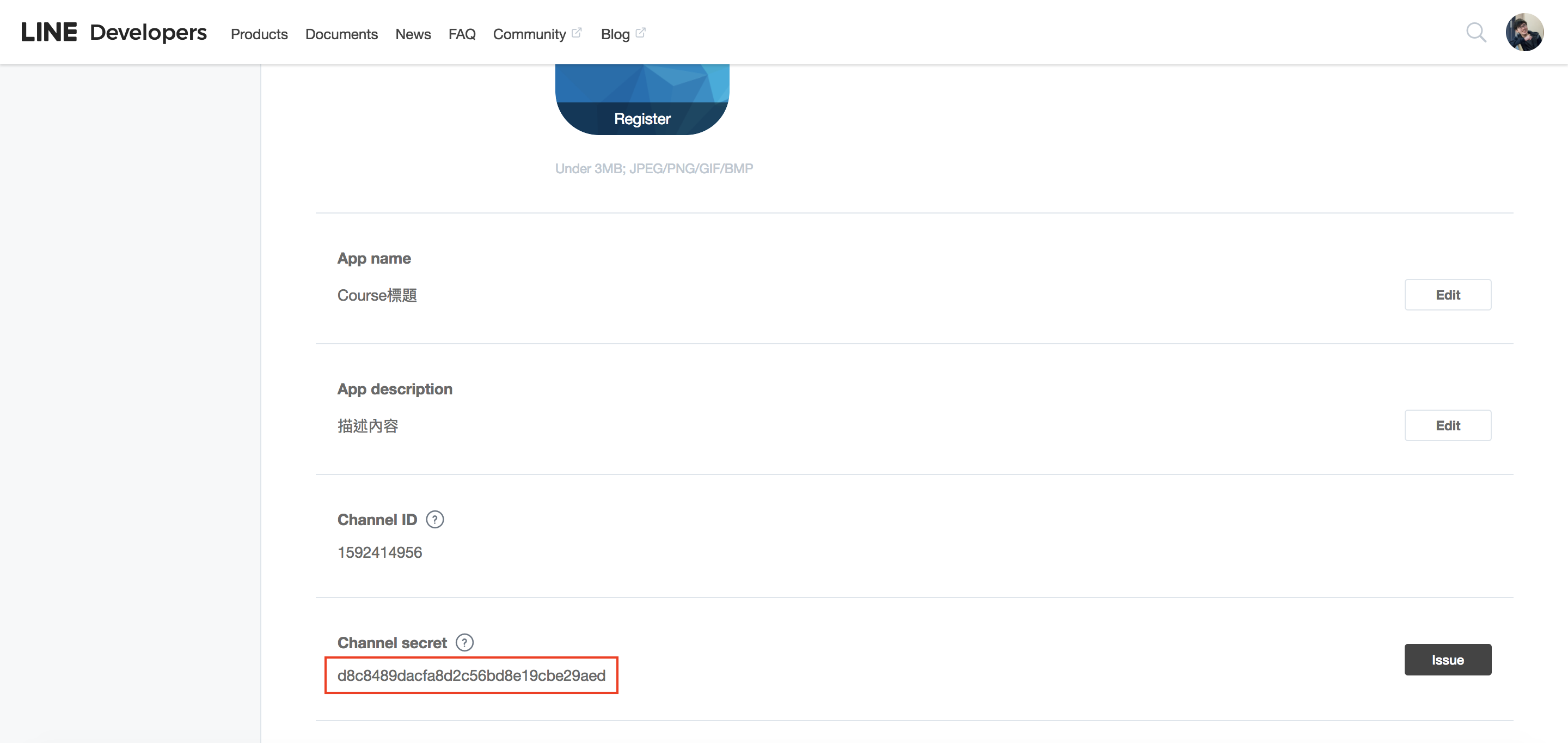Open the Community link

(x=537, y=34)
